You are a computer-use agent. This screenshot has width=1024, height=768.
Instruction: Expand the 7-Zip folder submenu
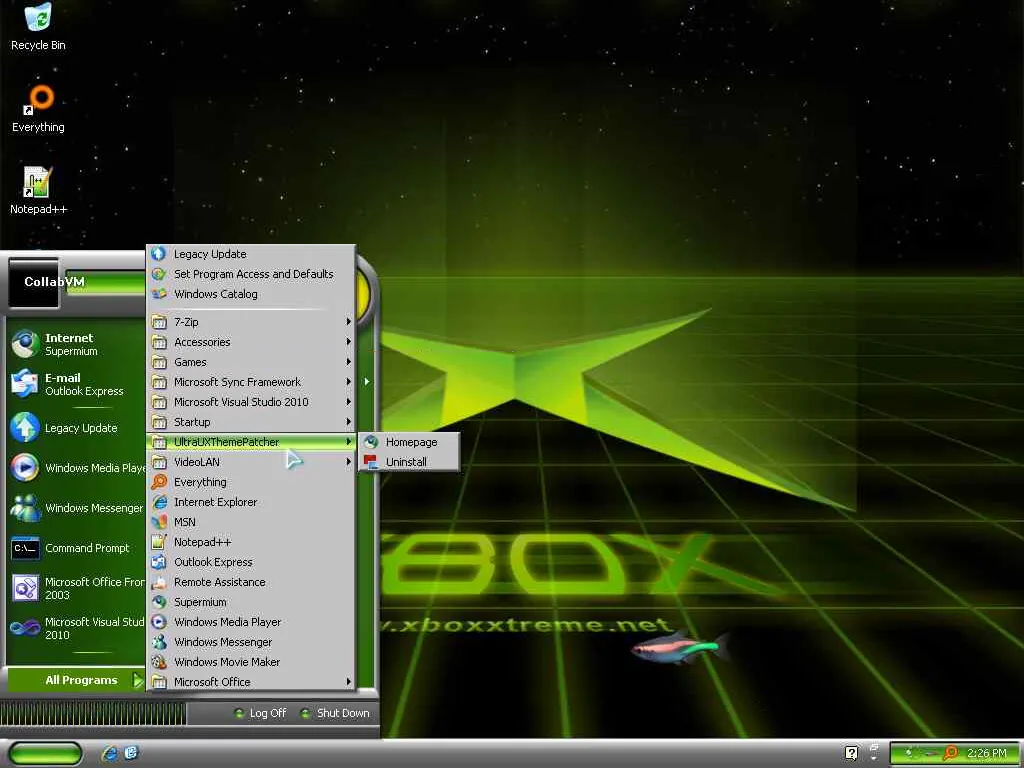tap(251, 322)
